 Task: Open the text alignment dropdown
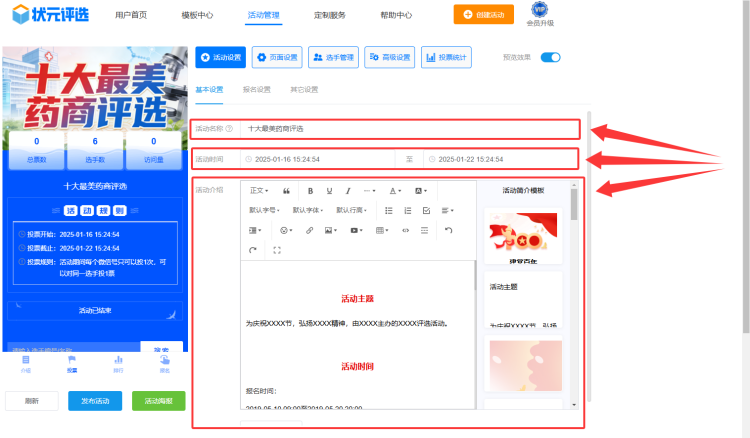447,210
